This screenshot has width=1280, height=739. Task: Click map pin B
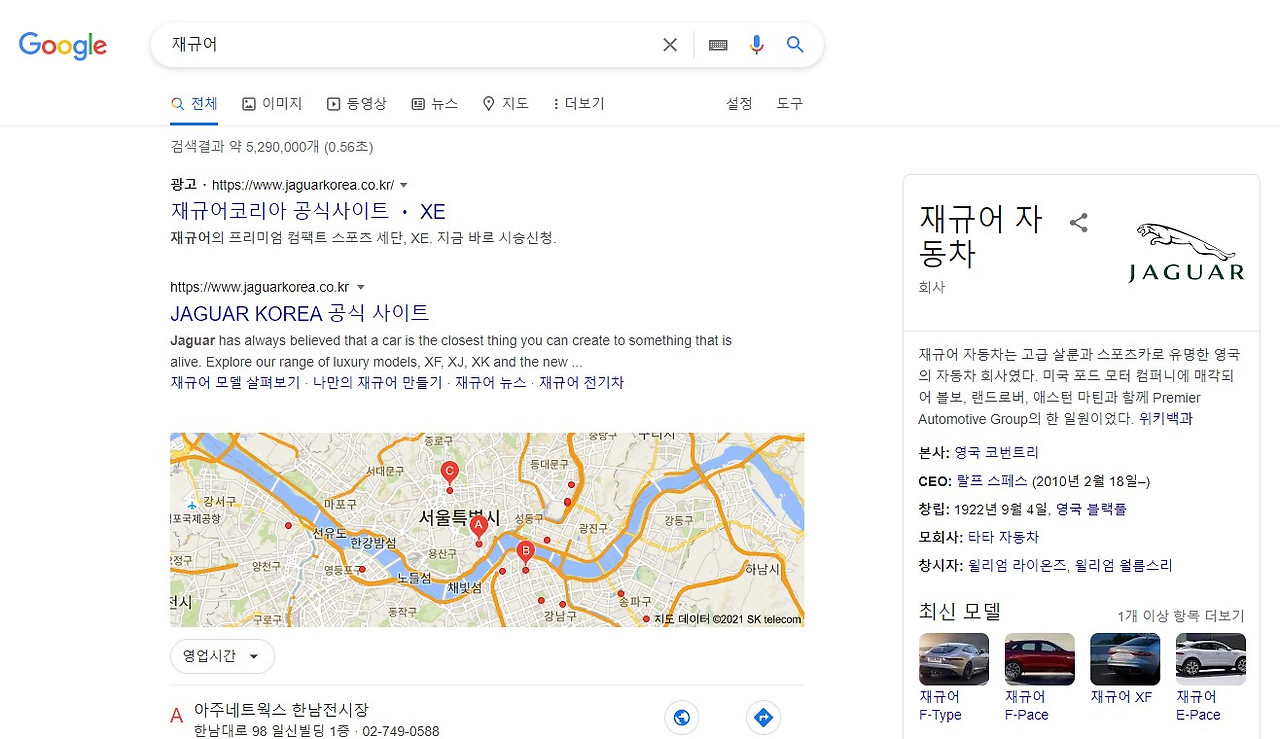pos(525,554)
